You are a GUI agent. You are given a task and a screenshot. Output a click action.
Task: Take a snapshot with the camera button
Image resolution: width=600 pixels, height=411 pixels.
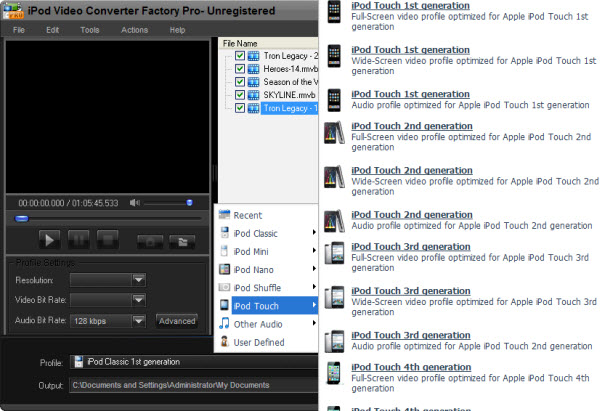coord(150,241)
